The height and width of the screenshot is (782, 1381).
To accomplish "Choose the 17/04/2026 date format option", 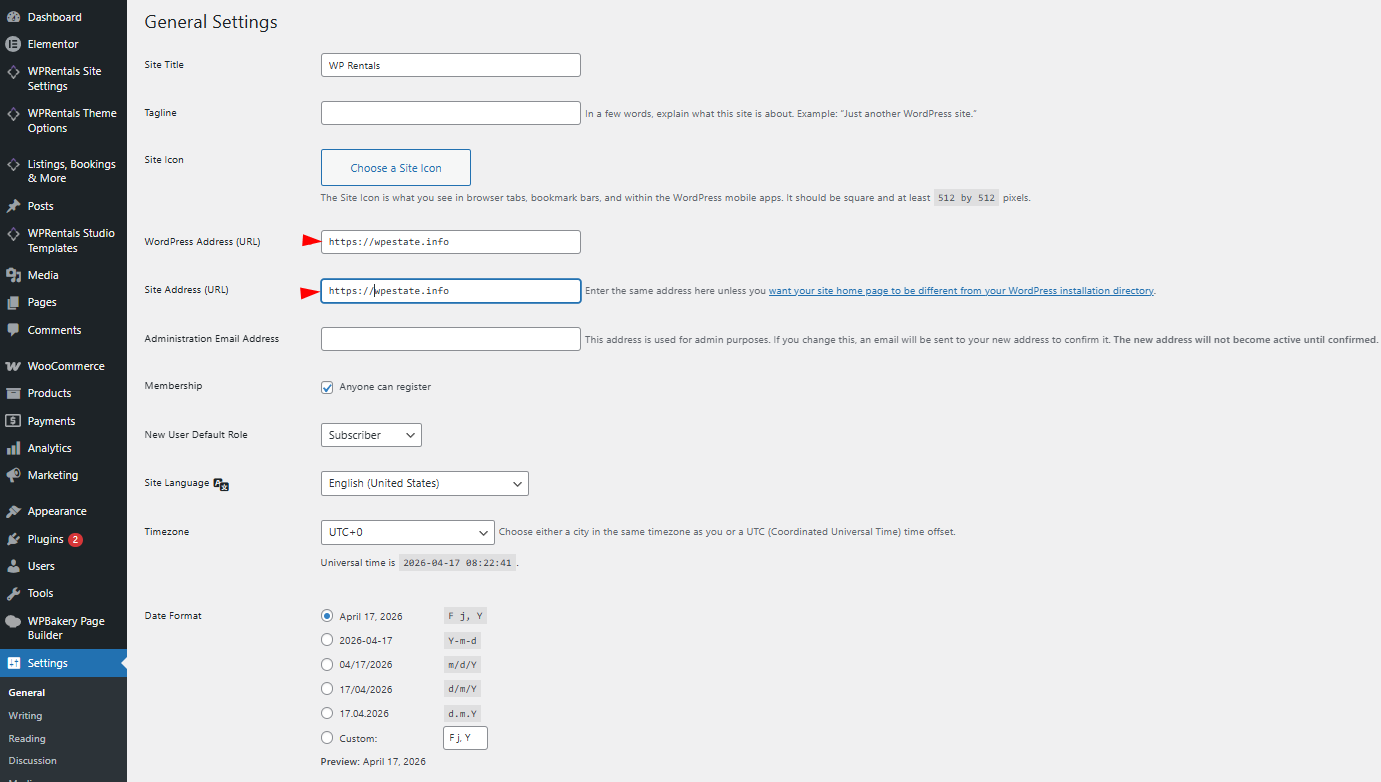I will [x=327, y=688].
